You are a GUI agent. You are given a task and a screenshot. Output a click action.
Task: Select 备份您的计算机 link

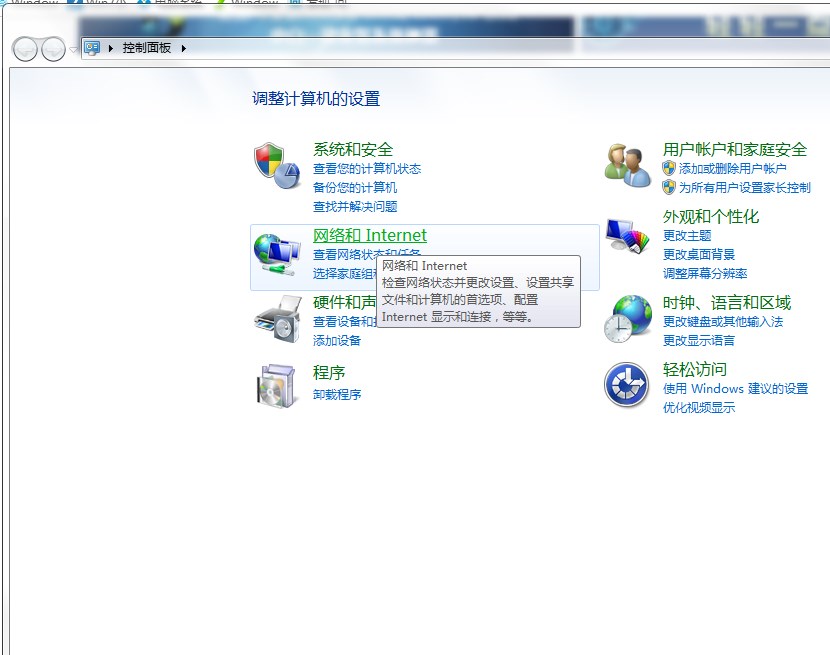tap(355, 187)
